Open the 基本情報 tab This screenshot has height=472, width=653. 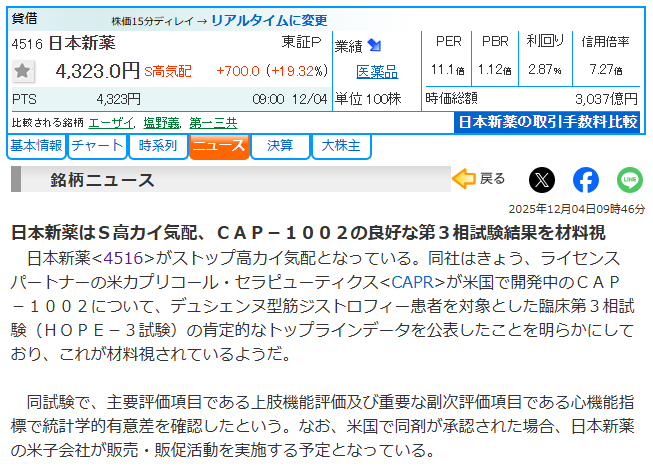tap(36, 146)
